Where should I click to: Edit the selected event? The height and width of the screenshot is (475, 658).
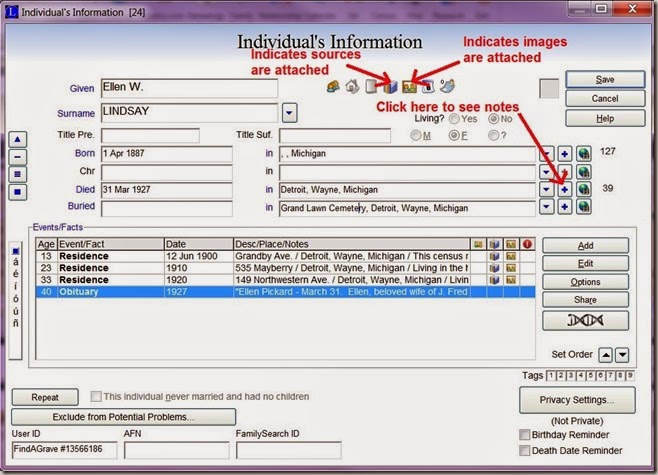click(x=585, y=264)
